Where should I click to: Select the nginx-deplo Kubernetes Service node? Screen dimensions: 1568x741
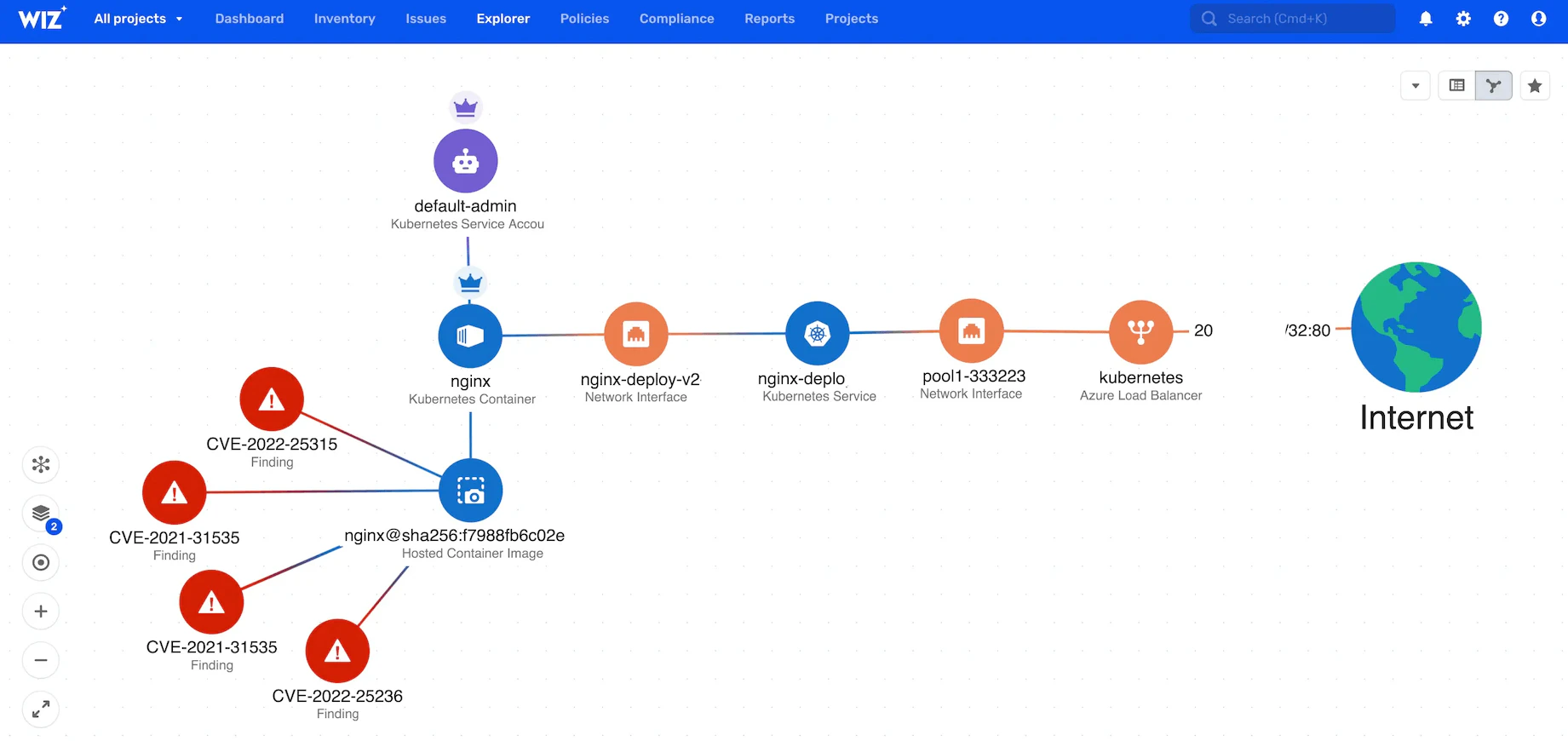(818, 333)
